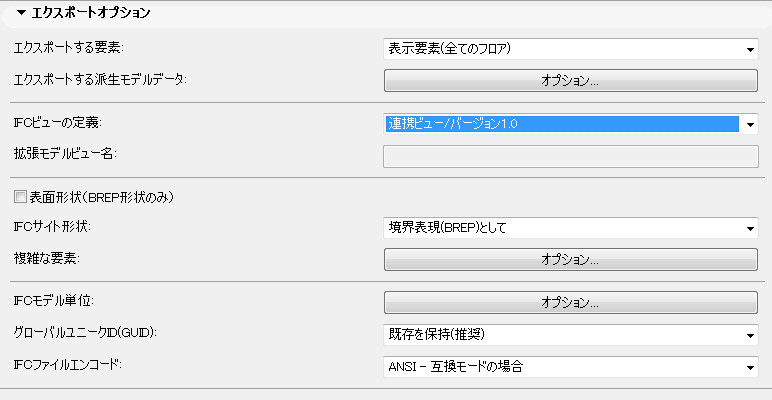
Task: Open the IFCサイト形状 dropdown
Action: click(x=570, y=228)
